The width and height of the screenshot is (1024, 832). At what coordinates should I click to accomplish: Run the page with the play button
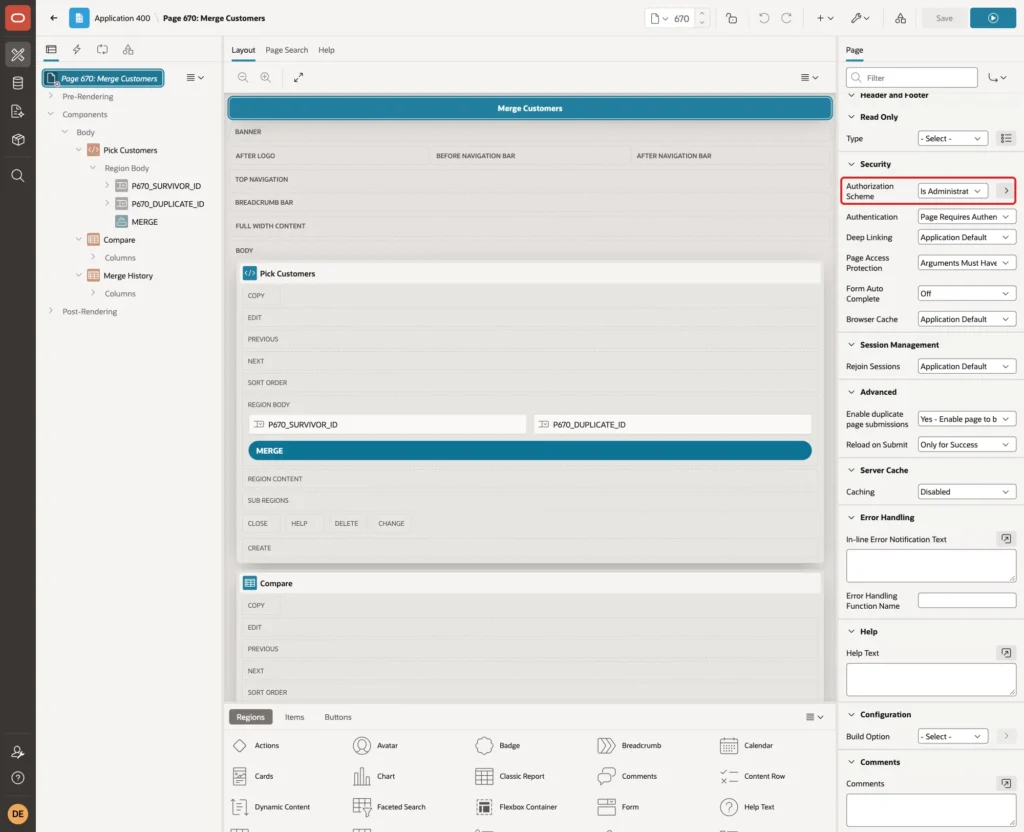tap(993, 18)
